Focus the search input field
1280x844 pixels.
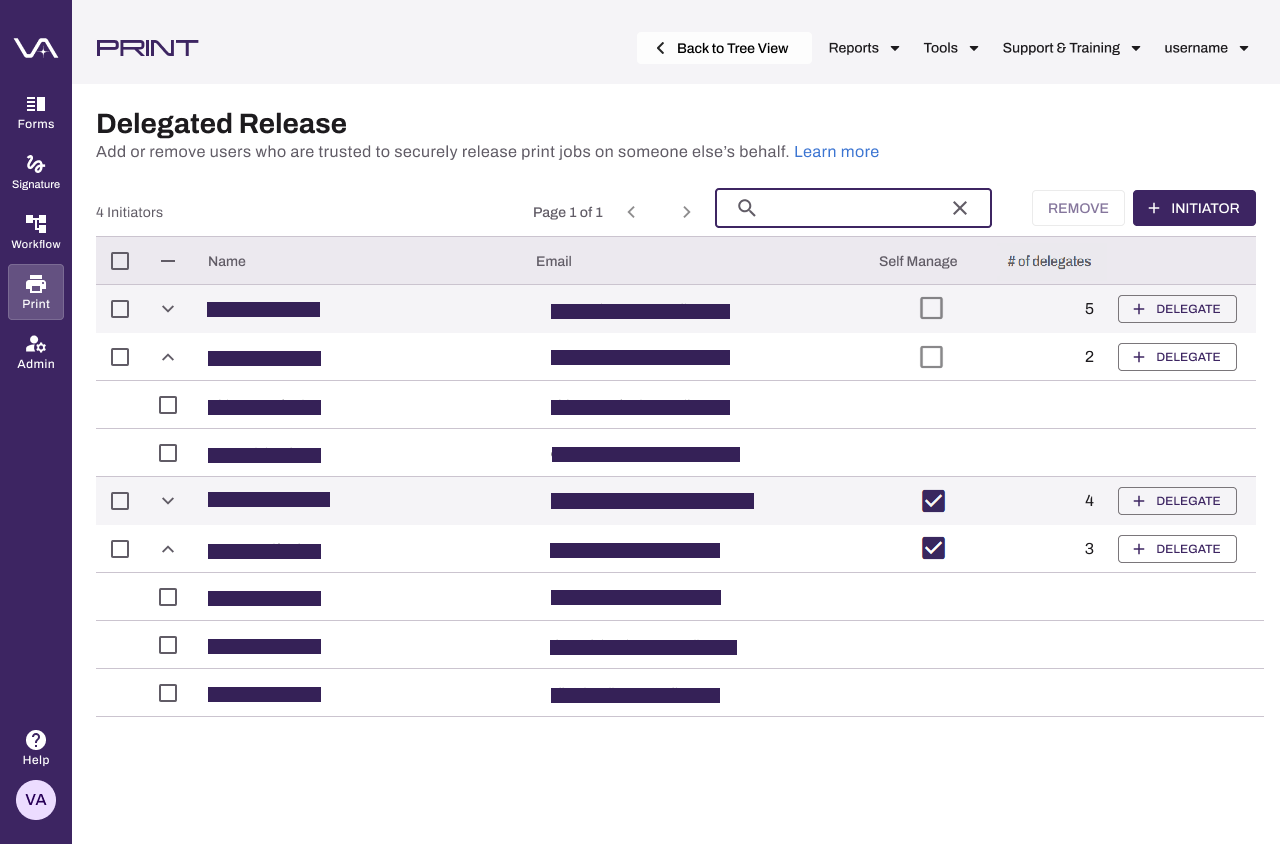(853, 208)
